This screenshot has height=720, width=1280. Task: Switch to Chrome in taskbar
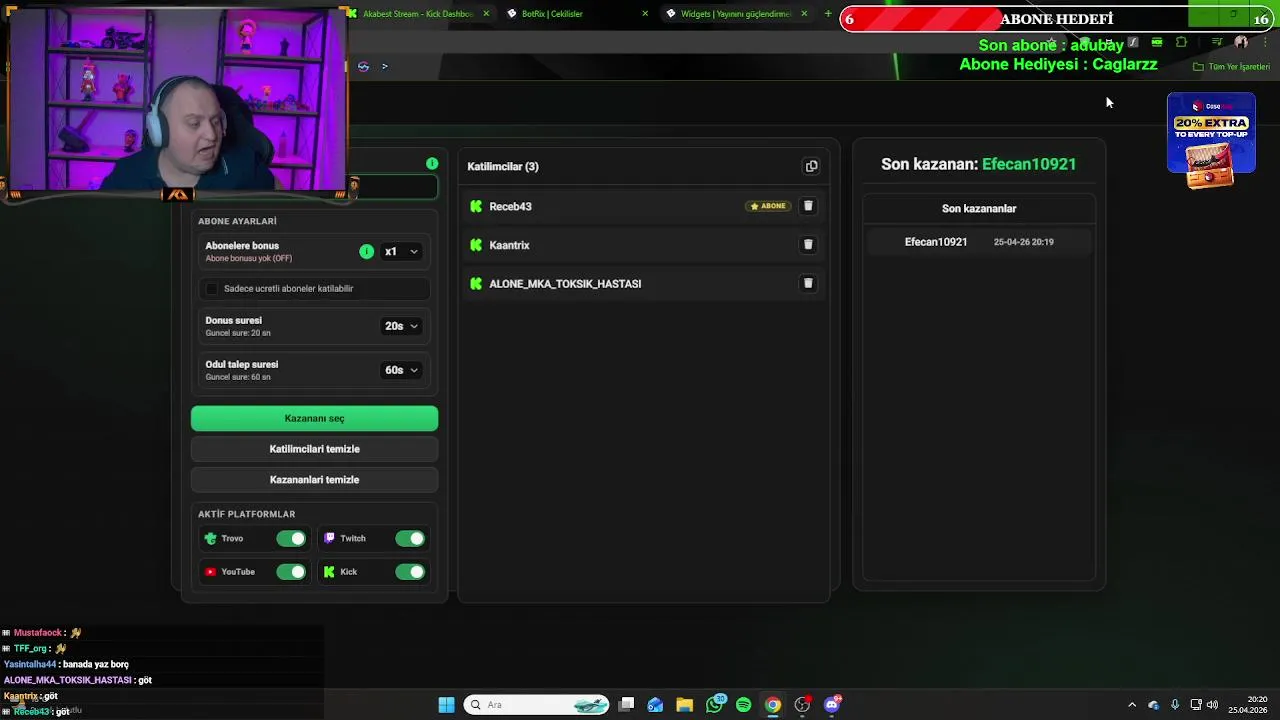pos(773,705)
